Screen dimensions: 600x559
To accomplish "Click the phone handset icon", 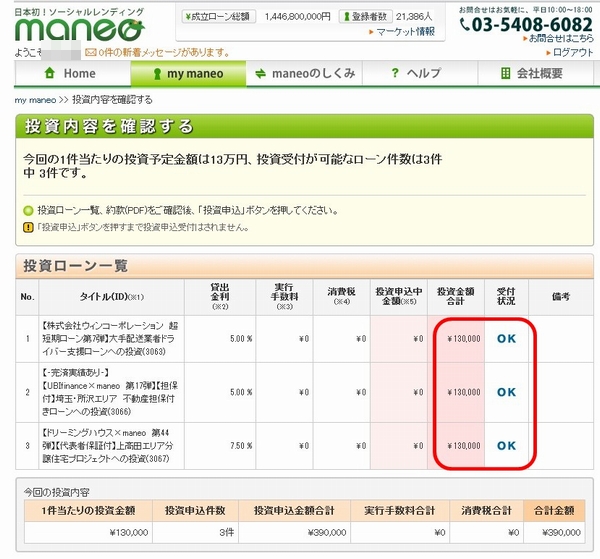I will click(465, 25).
